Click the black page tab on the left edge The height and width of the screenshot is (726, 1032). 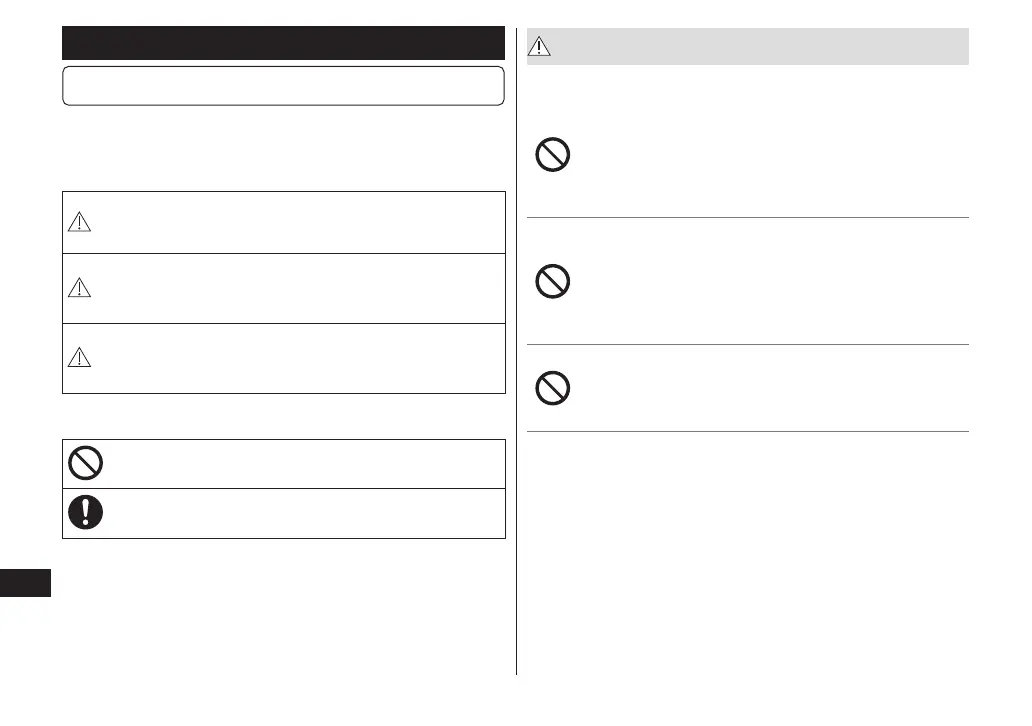pos(25,583)
